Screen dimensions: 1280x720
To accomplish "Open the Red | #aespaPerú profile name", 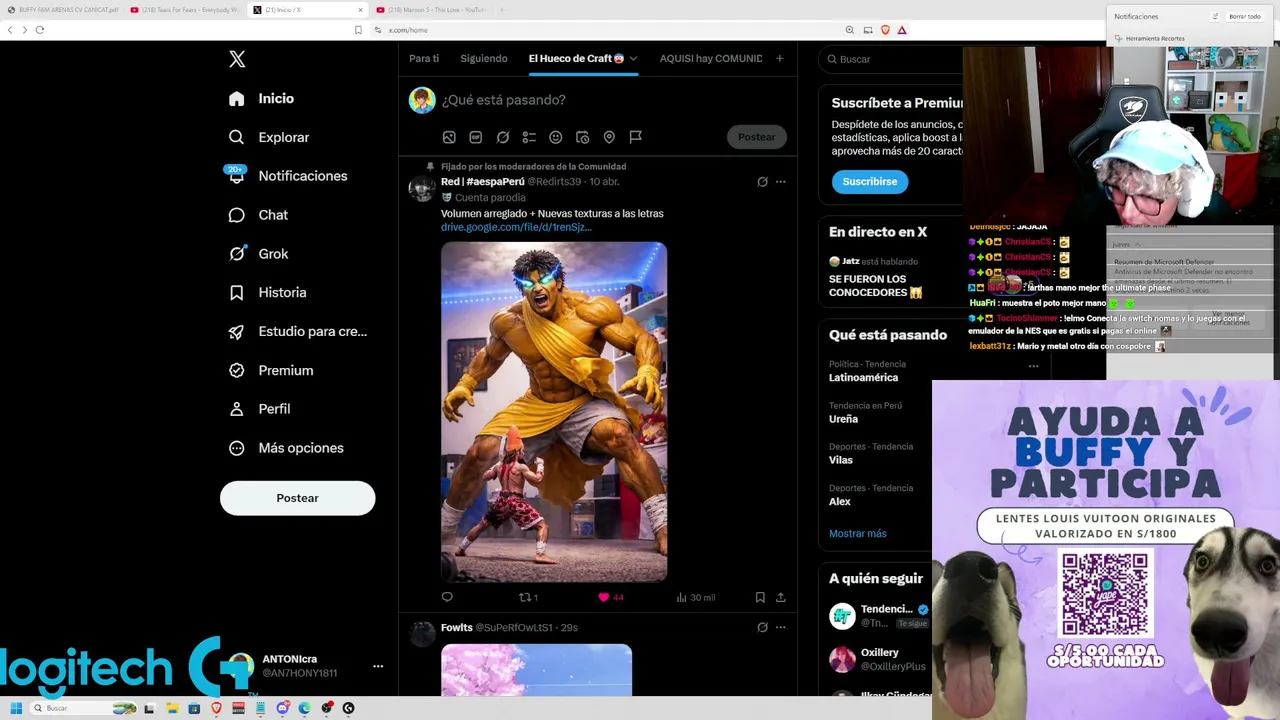I will (x=483, y=182).
